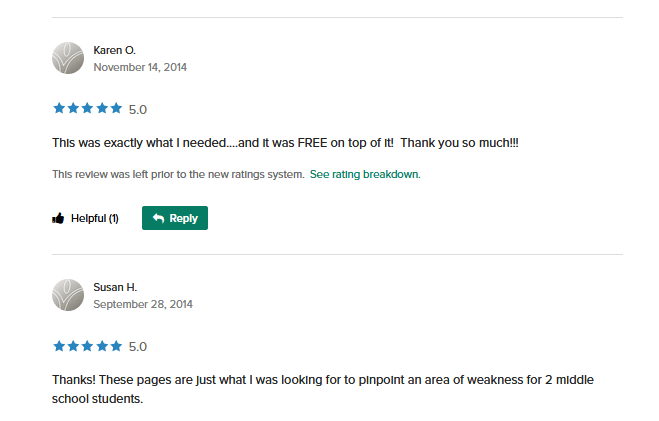Screen dimensions: 659x421
Task: Select the third star of Susan H.'s review
Action: coord(88,346)
